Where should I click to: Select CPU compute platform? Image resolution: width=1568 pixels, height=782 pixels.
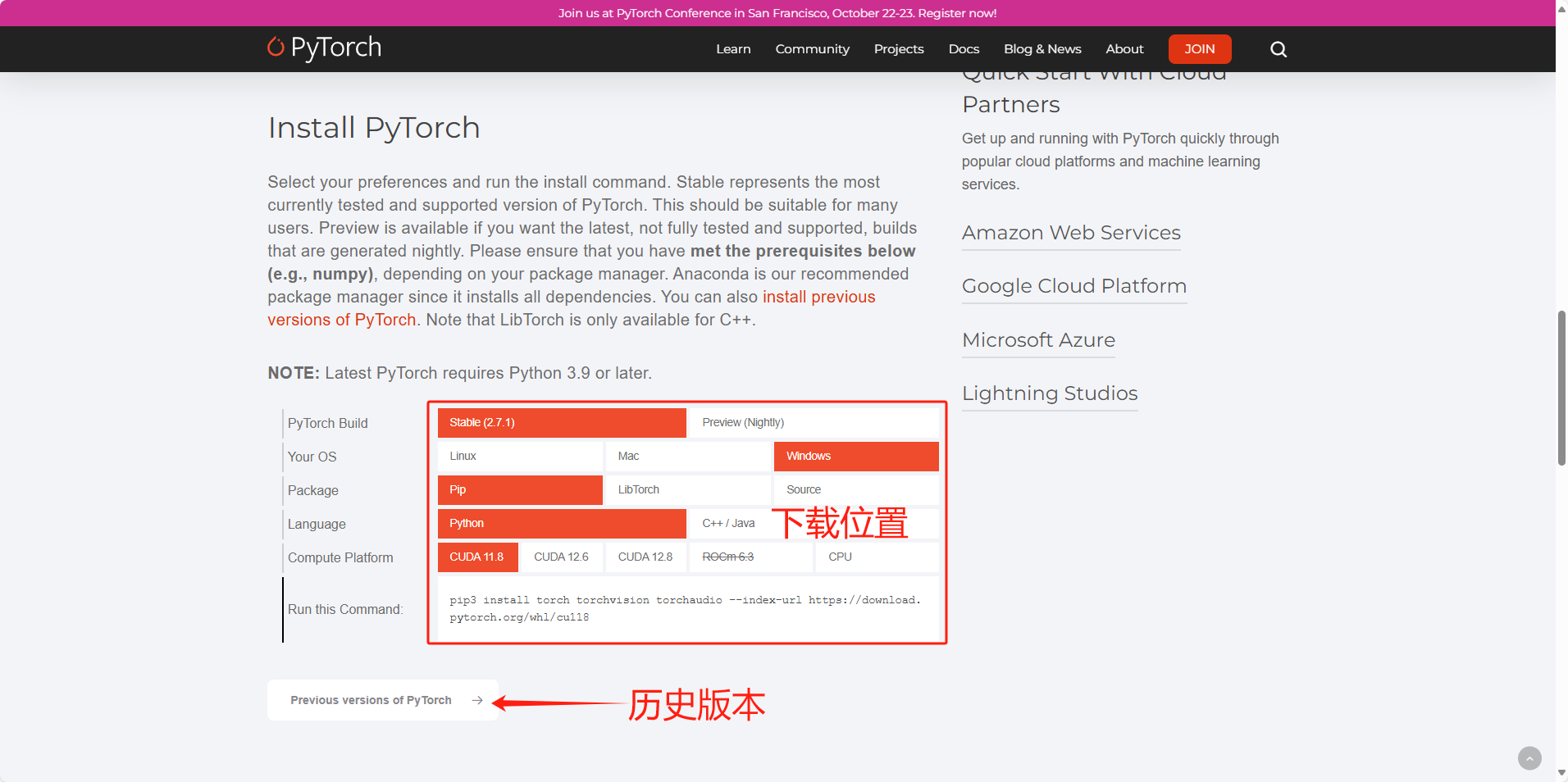[x=877, y=557]
